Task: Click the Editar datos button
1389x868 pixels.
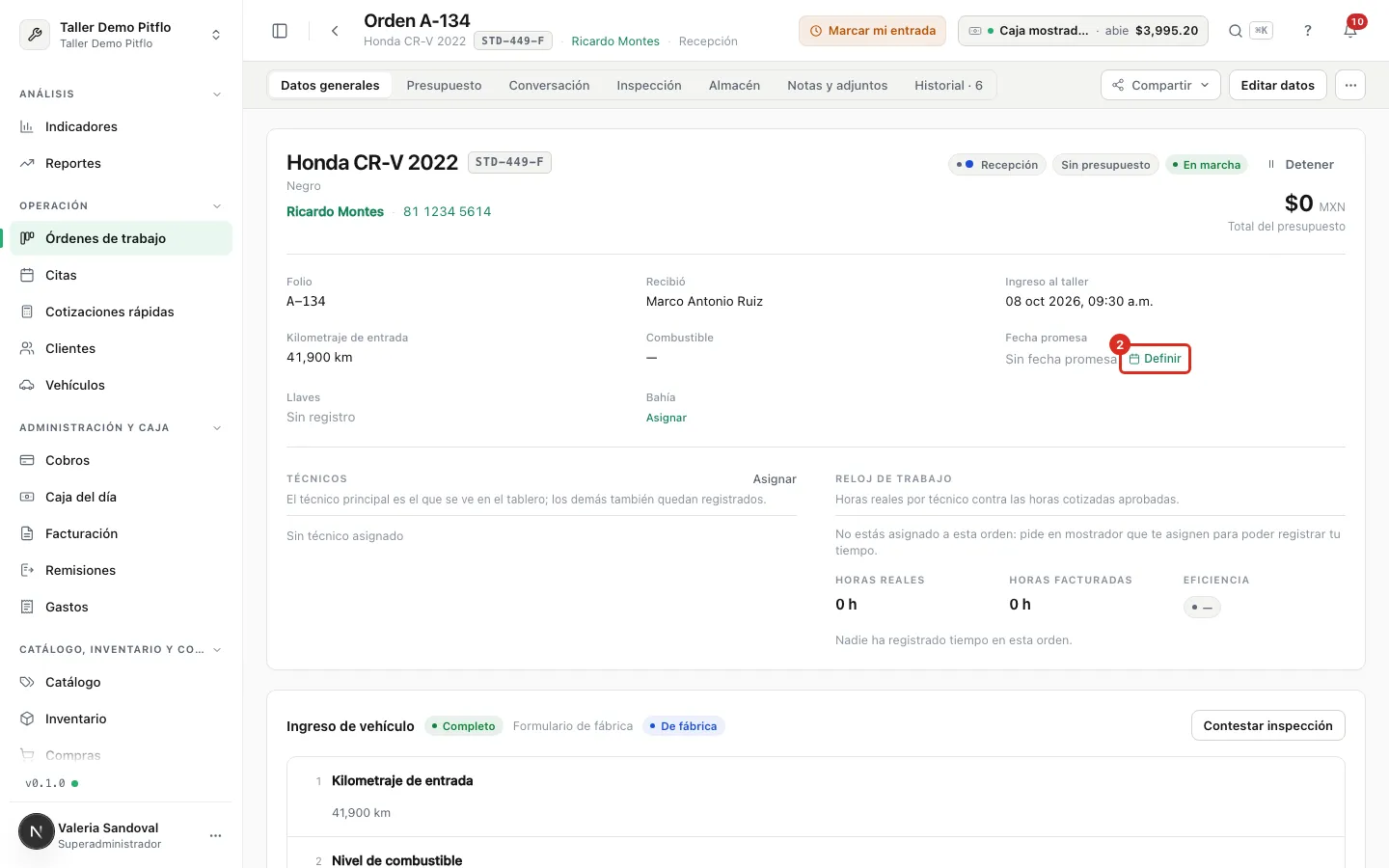Action: click(1277, 85)
